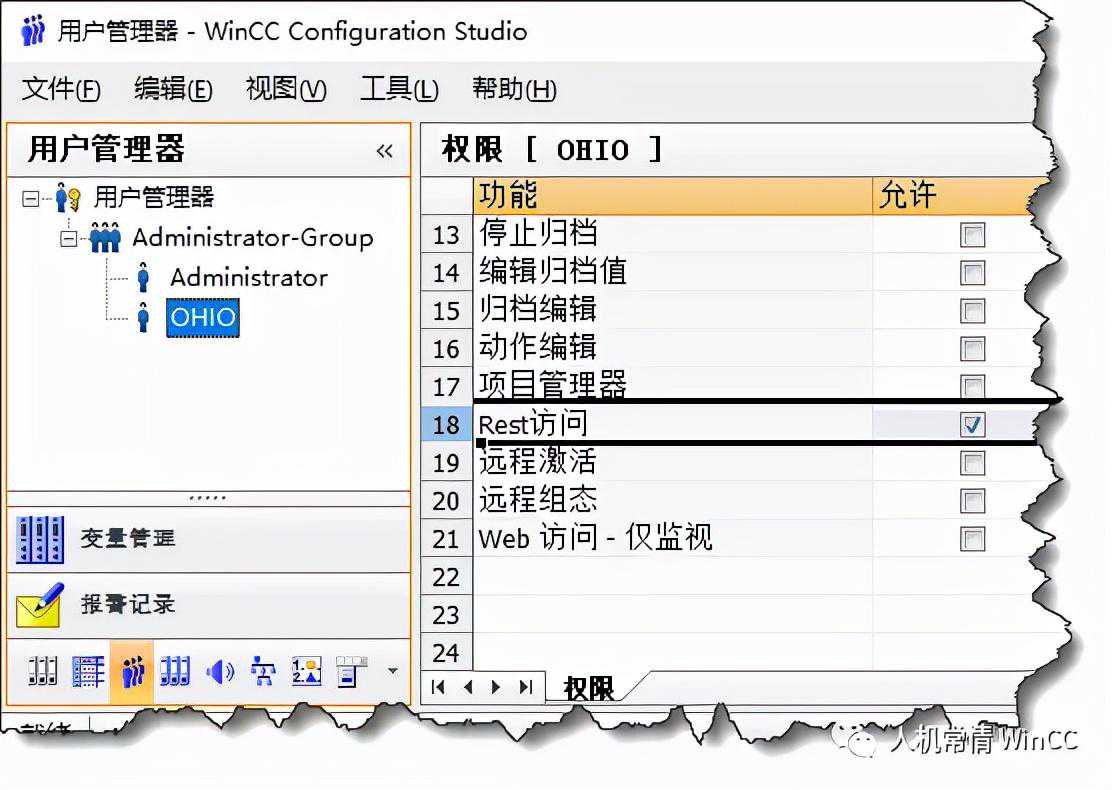This screenshot has width=1112, height=790.
Task: Open the speaker Horn editor icon
Action: click(x=219, y=672)
